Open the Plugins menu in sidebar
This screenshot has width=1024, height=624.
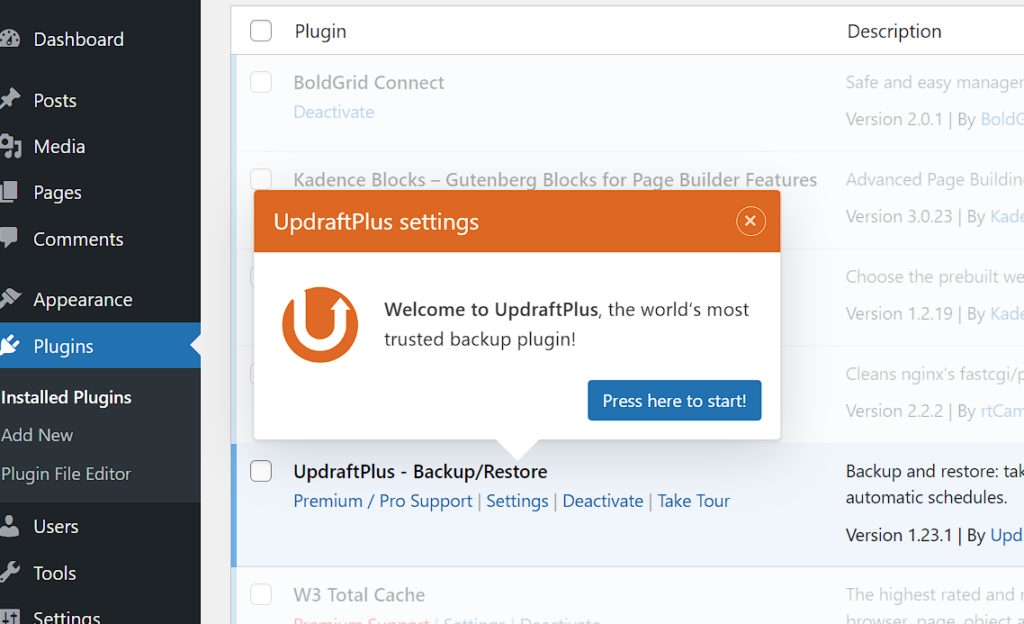(63, 346)
